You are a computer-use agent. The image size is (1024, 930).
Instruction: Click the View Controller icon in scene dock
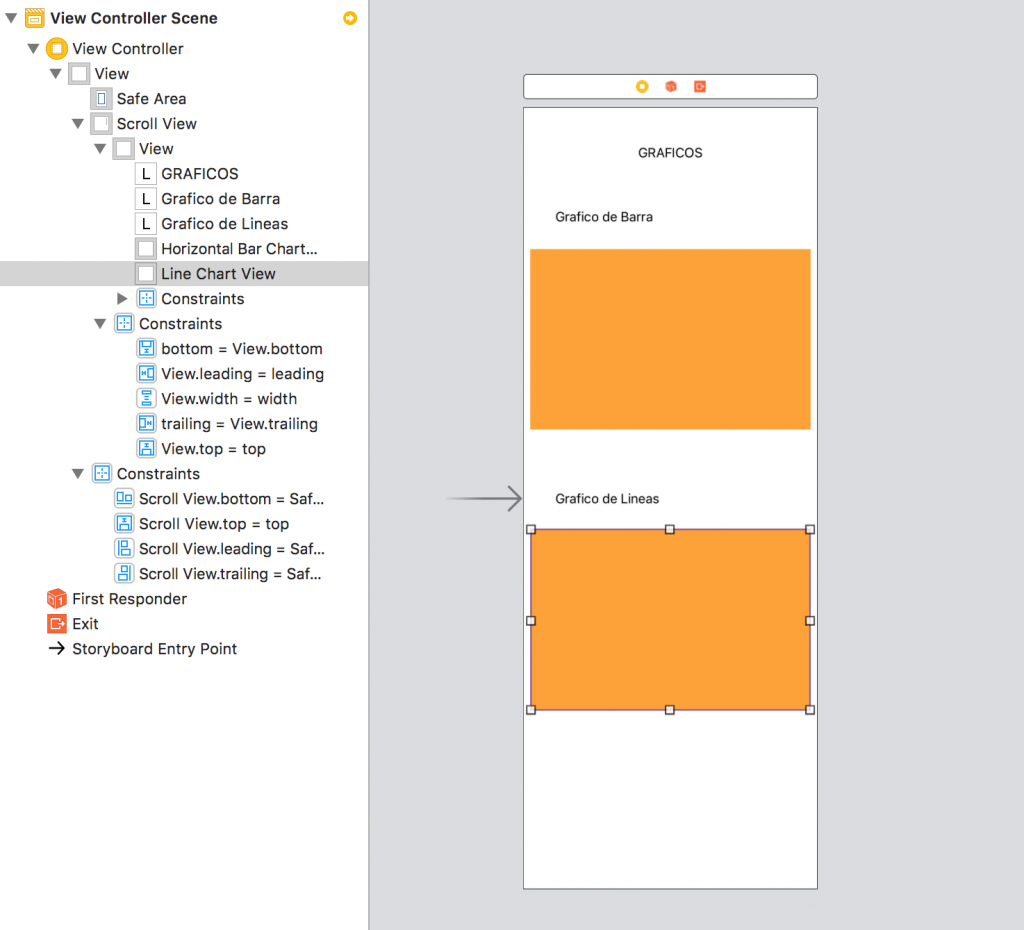point(642,87)
